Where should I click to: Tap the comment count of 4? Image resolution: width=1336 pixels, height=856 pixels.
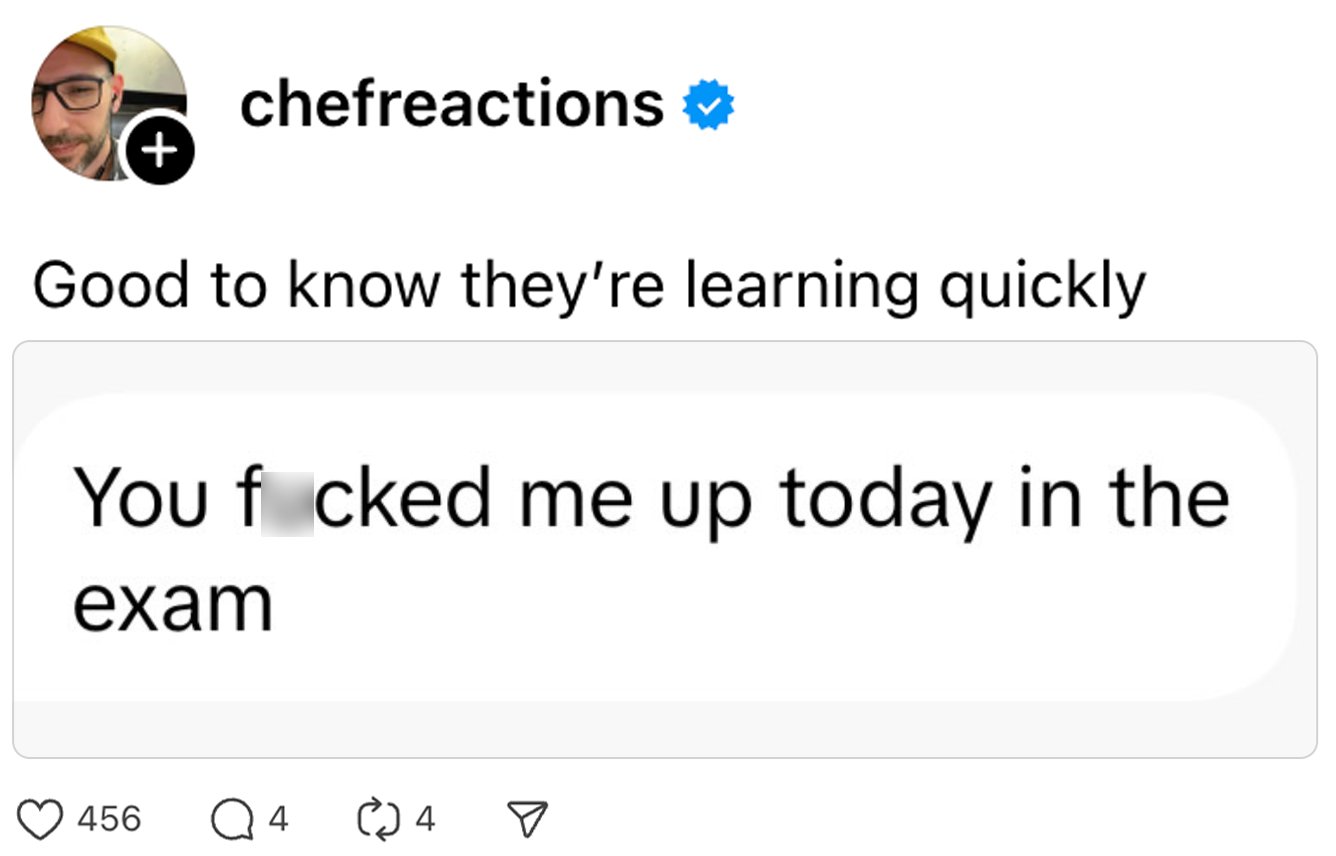(x=278, y=820)
